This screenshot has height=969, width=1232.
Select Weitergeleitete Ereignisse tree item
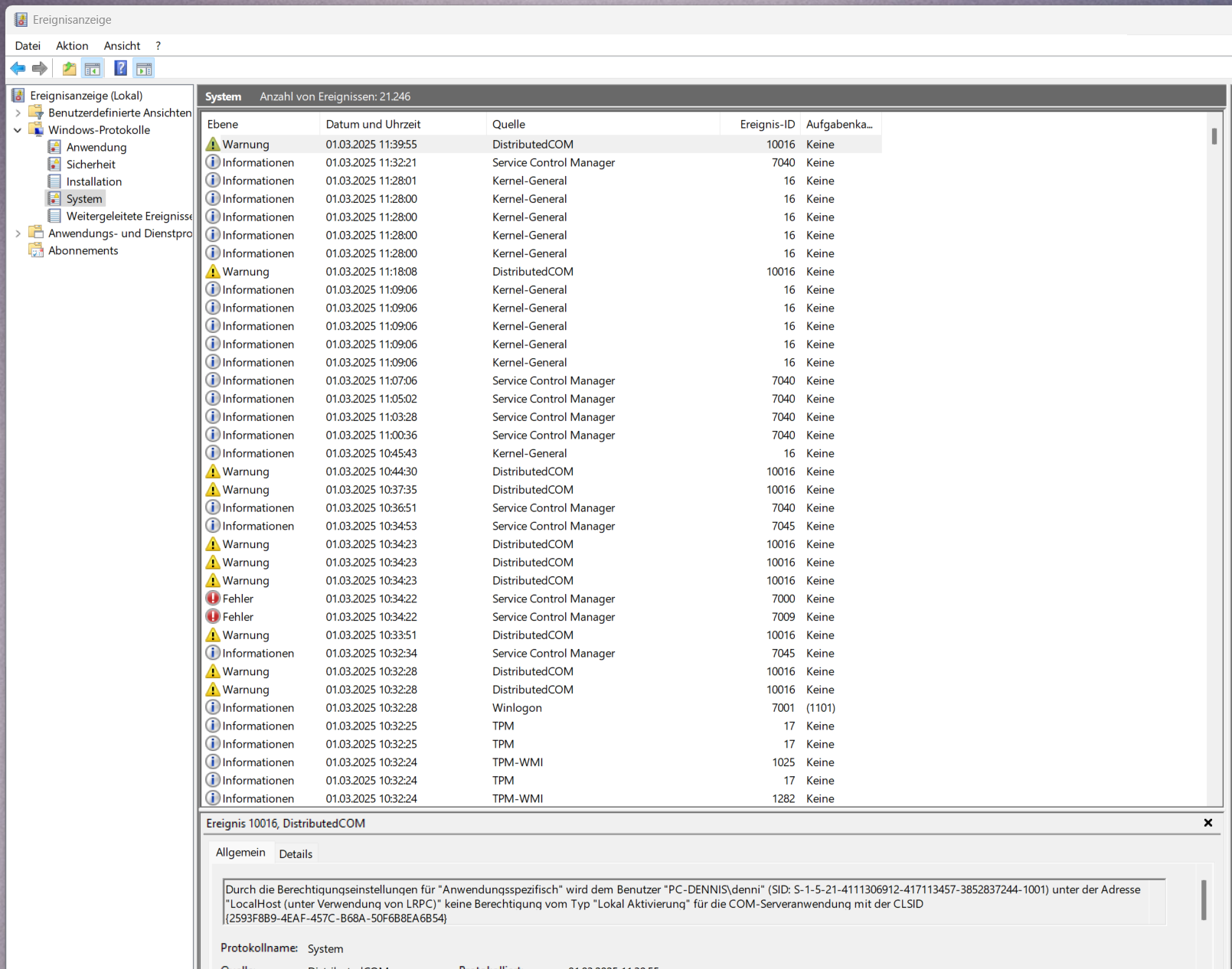point(129,216)
